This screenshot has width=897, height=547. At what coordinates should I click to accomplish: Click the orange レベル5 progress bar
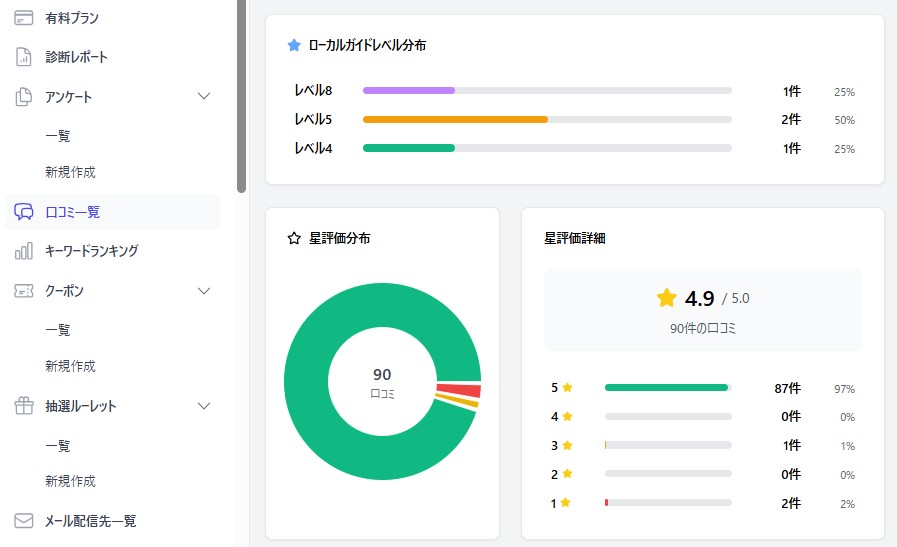(455, 119)
